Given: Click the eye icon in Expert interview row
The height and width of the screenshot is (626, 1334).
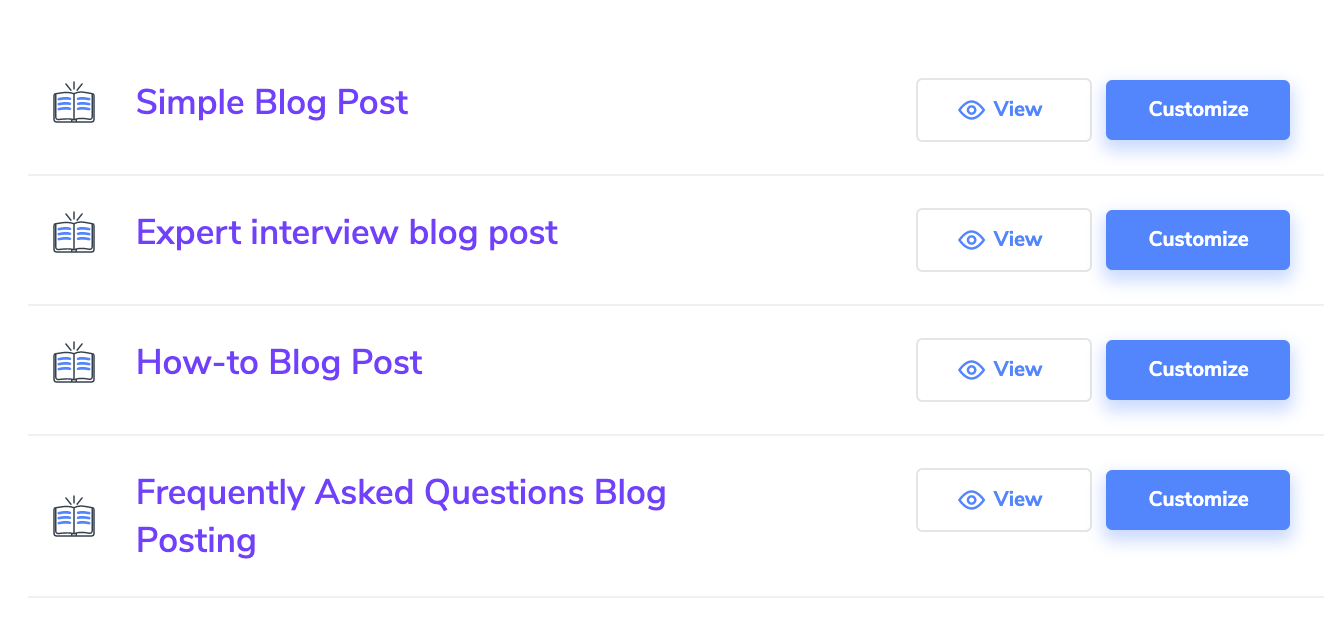Looking at the screenshot, I should point(971,240).
